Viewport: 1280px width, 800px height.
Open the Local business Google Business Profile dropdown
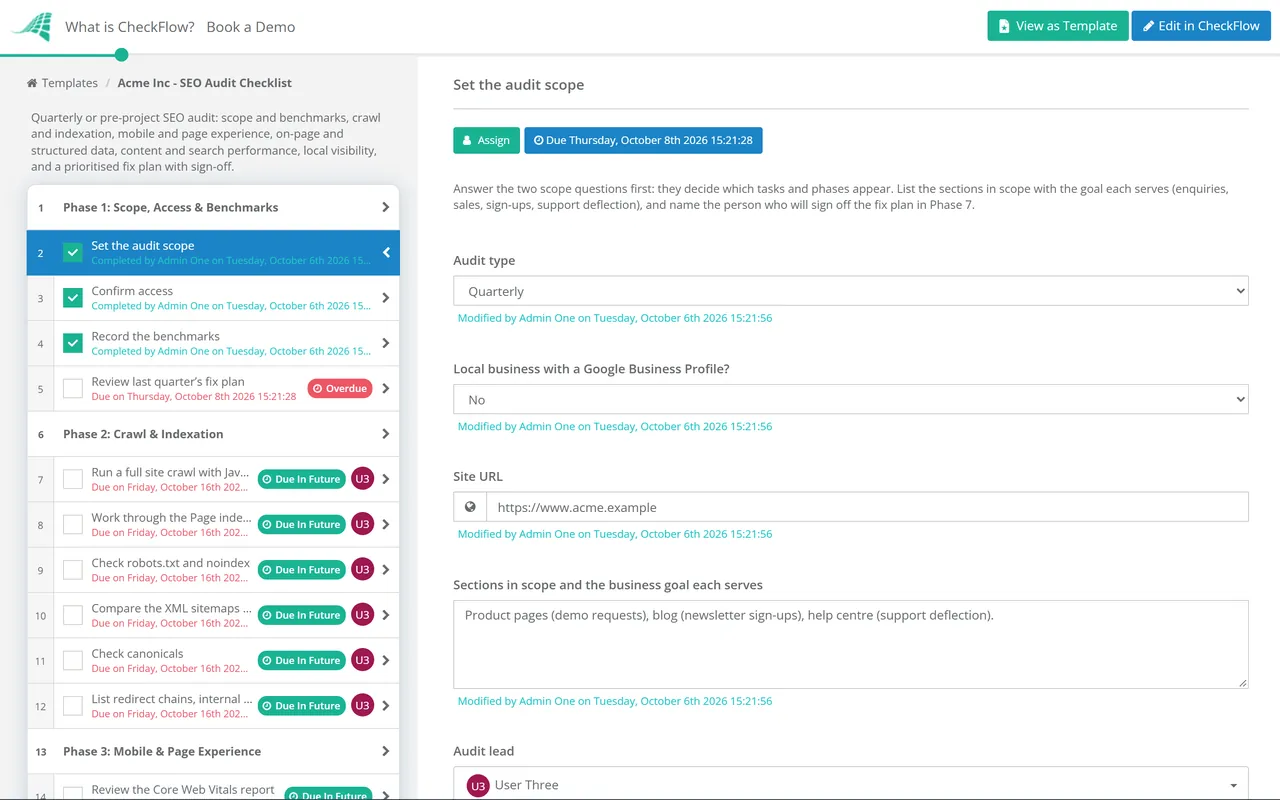[851, 399]
